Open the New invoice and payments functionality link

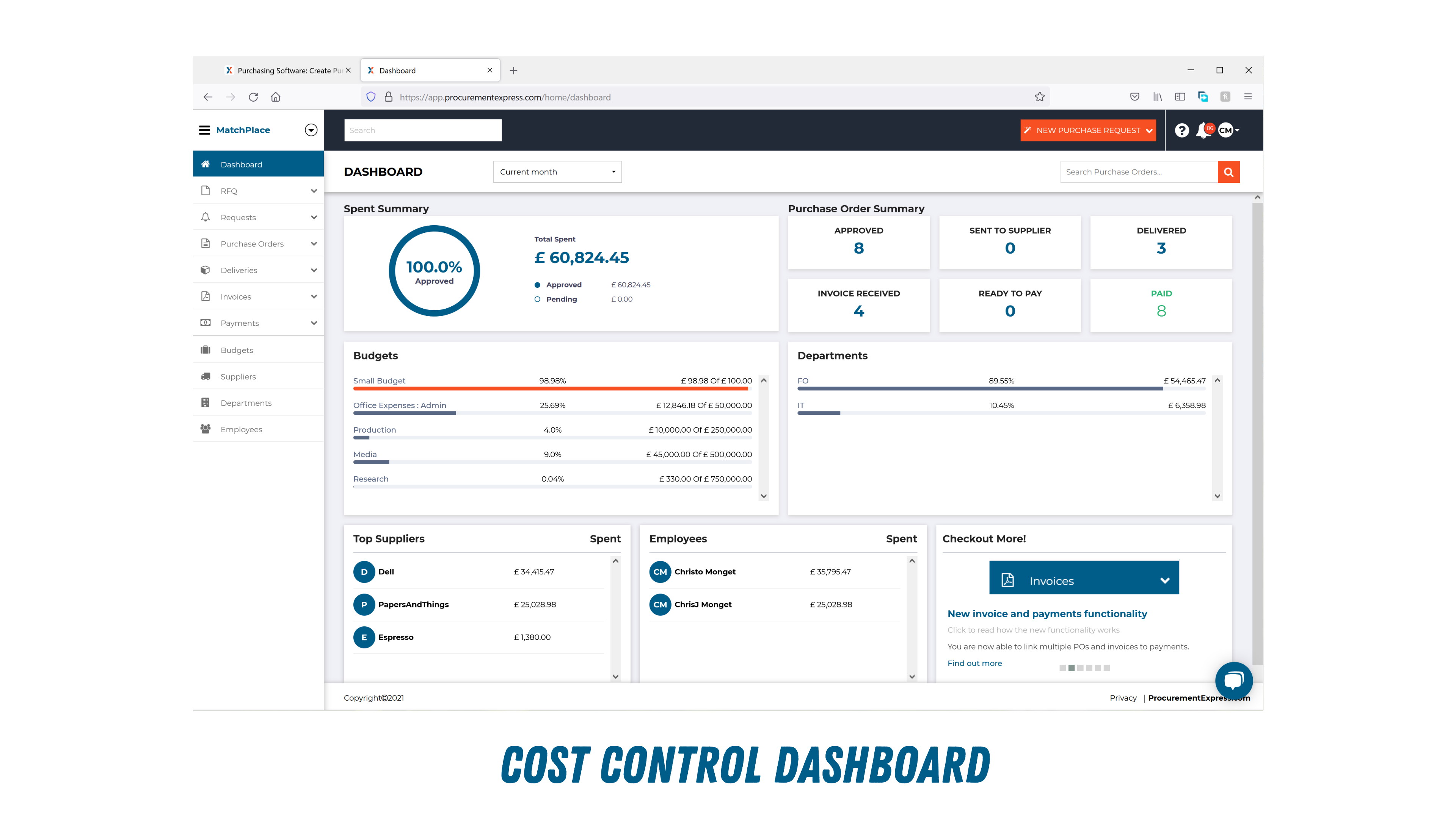click(1047, 614)
